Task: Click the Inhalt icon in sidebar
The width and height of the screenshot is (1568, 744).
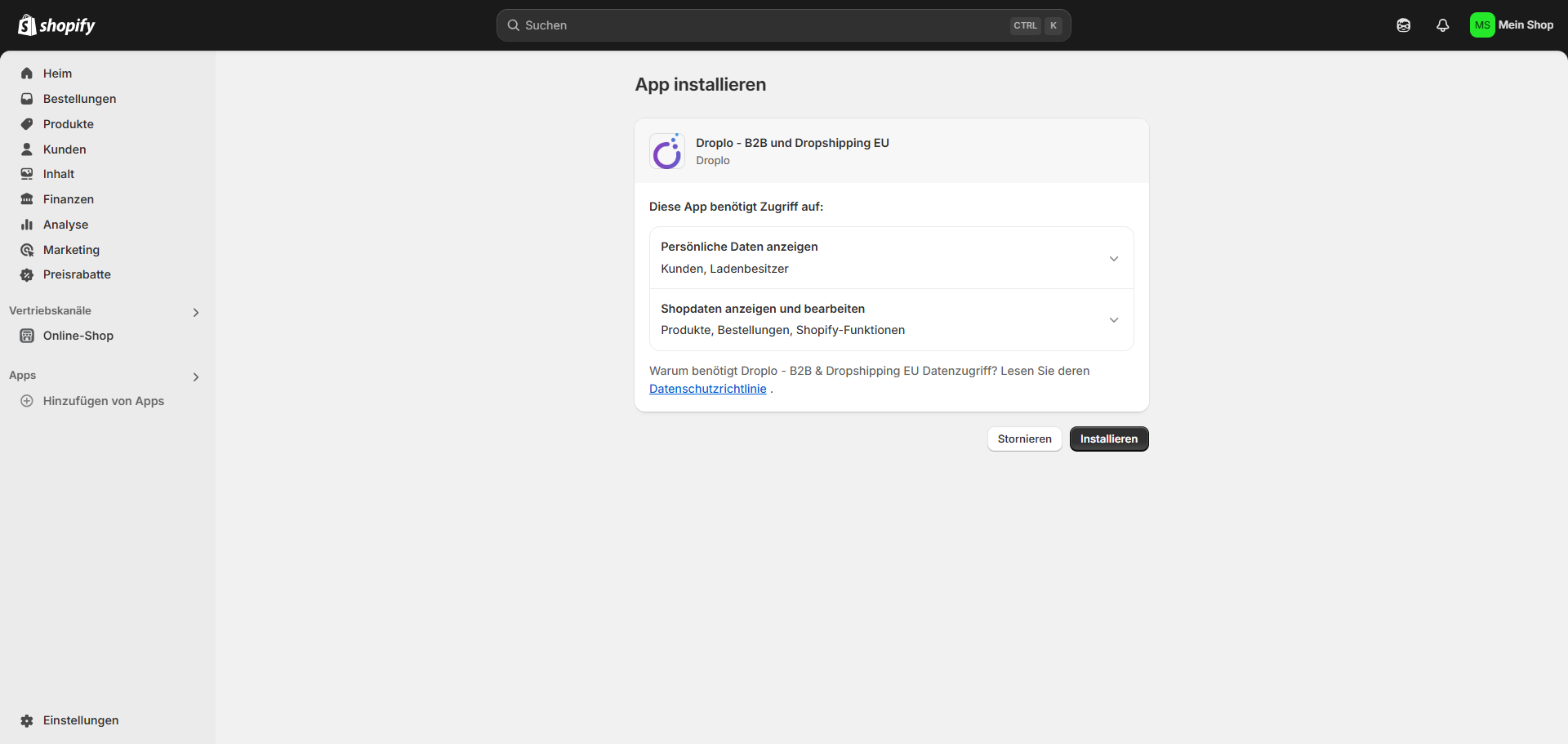Action: pos(27,174)
